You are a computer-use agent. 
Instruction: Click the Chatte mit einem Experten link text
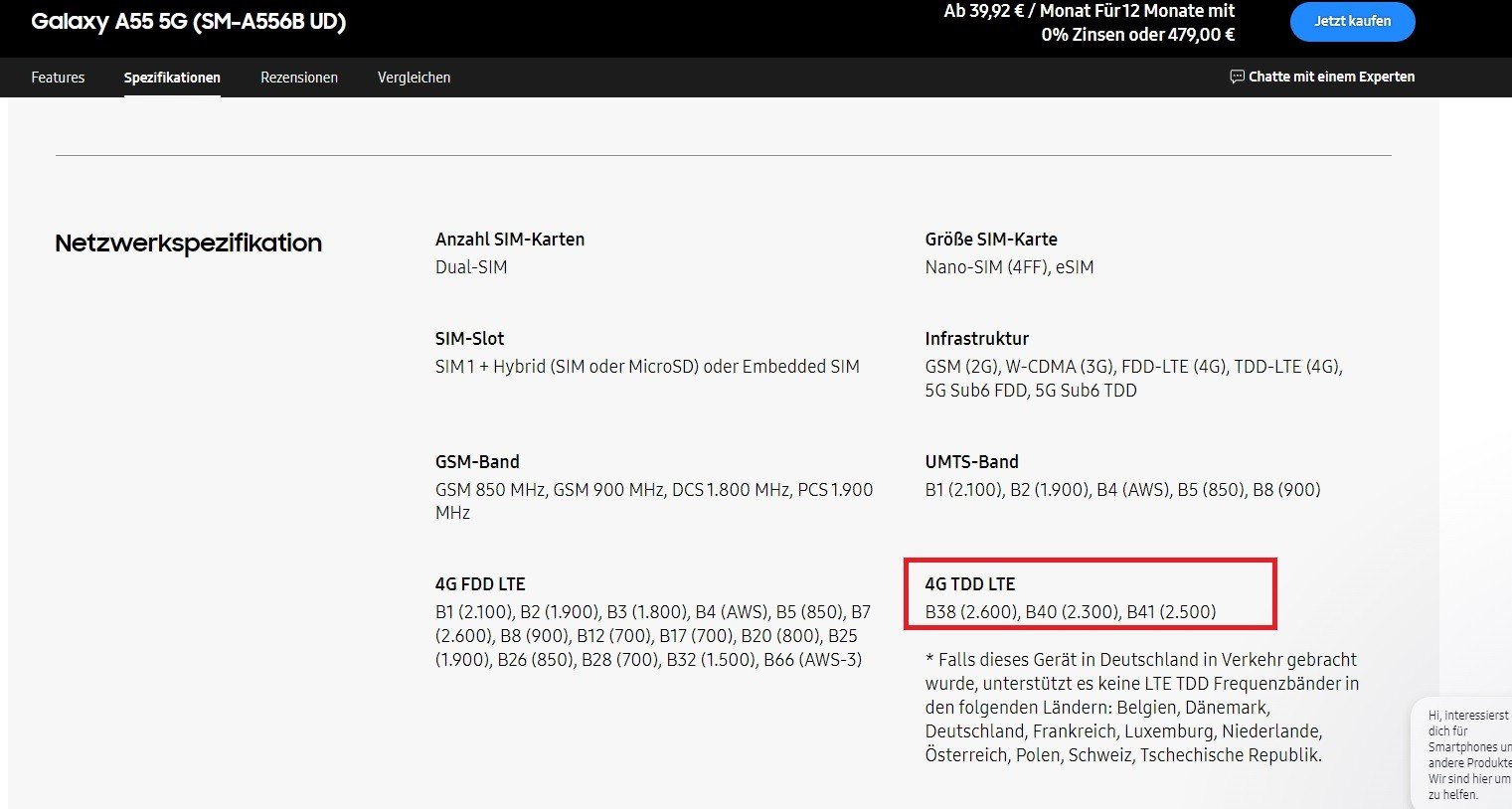[1331, 77]
